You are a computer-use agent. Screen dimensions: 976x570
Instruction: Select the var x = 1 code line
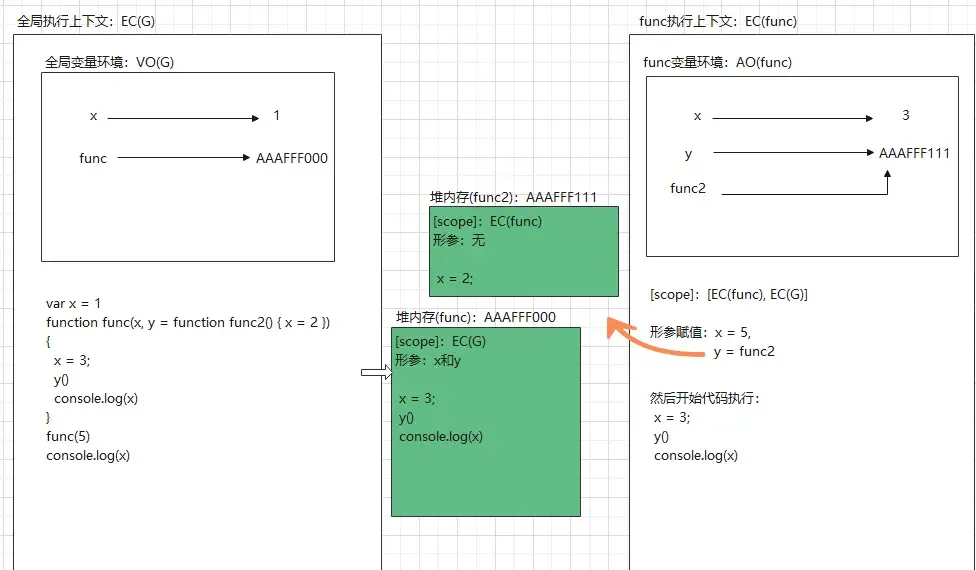[x=74, y=303]
